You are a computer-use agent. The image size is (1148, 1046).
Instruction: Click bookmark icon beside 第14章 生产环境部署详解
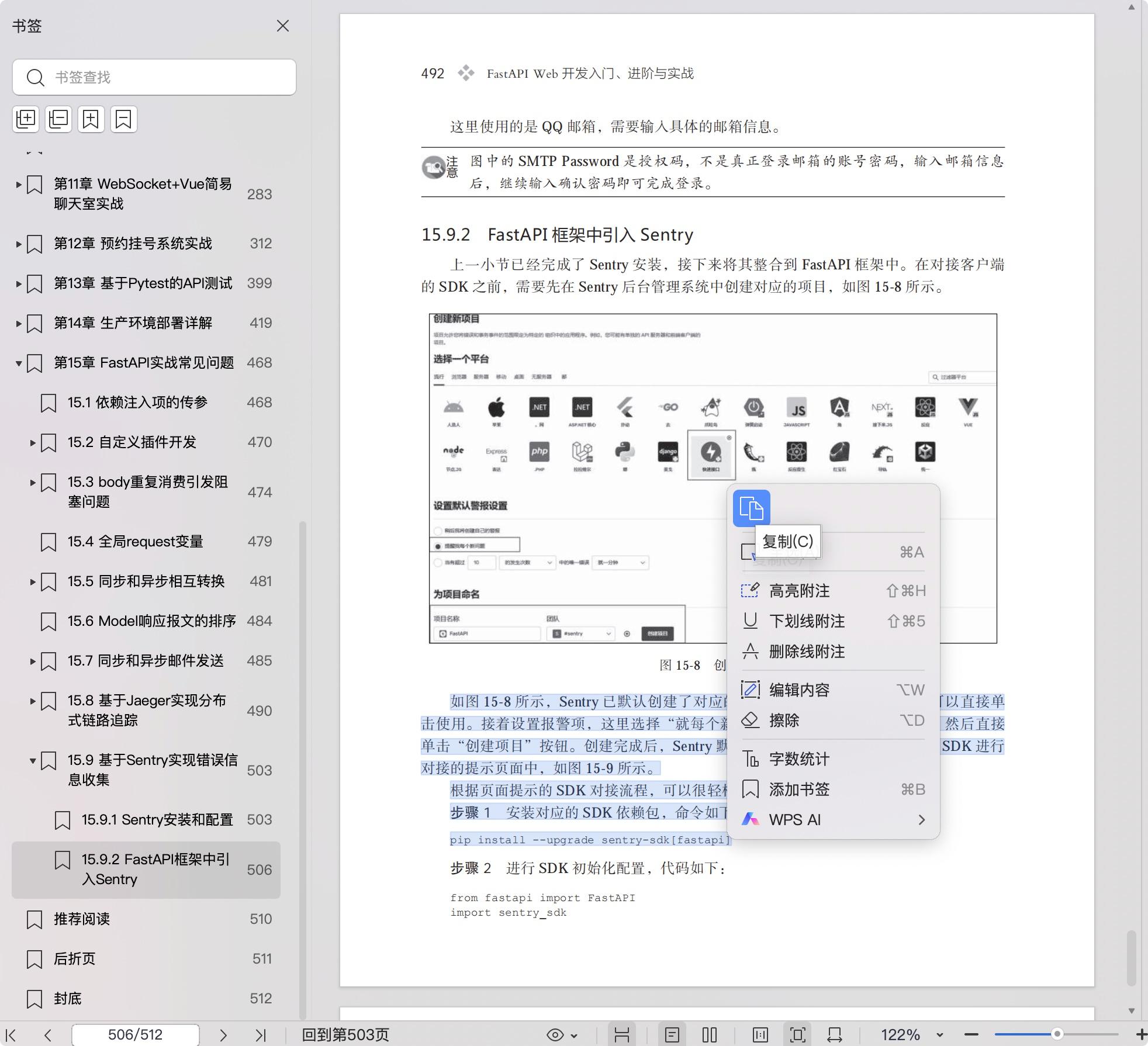(x=34, y=323)
